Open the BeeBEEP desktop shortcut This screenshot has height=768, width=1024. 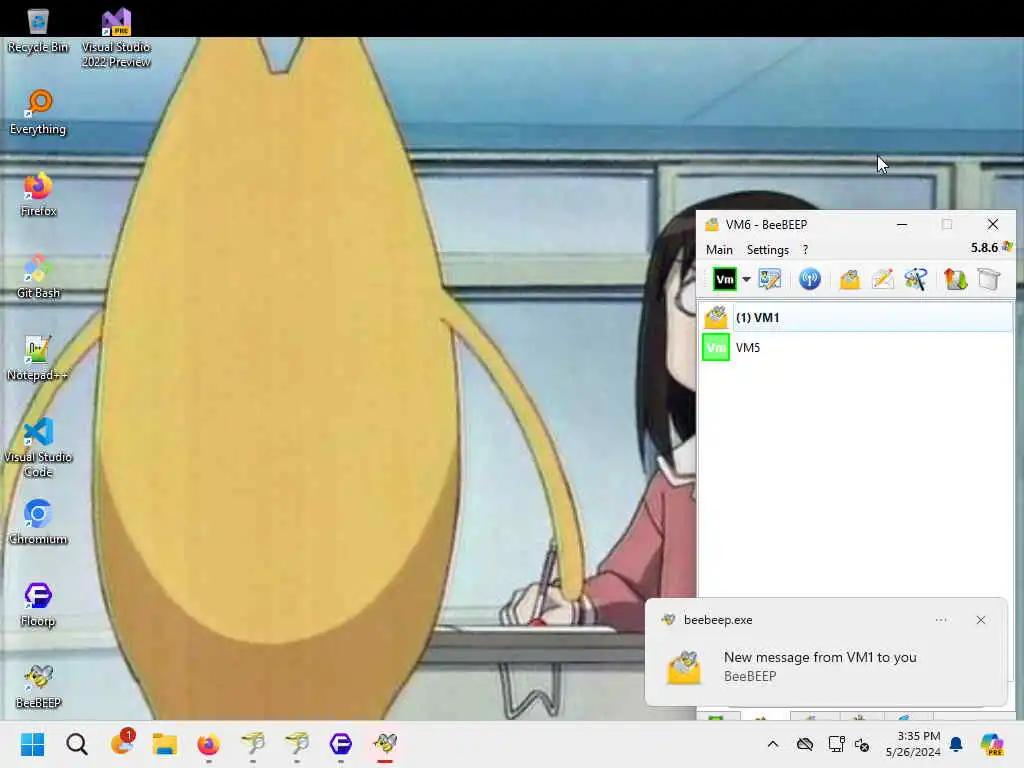coord(38,686)
